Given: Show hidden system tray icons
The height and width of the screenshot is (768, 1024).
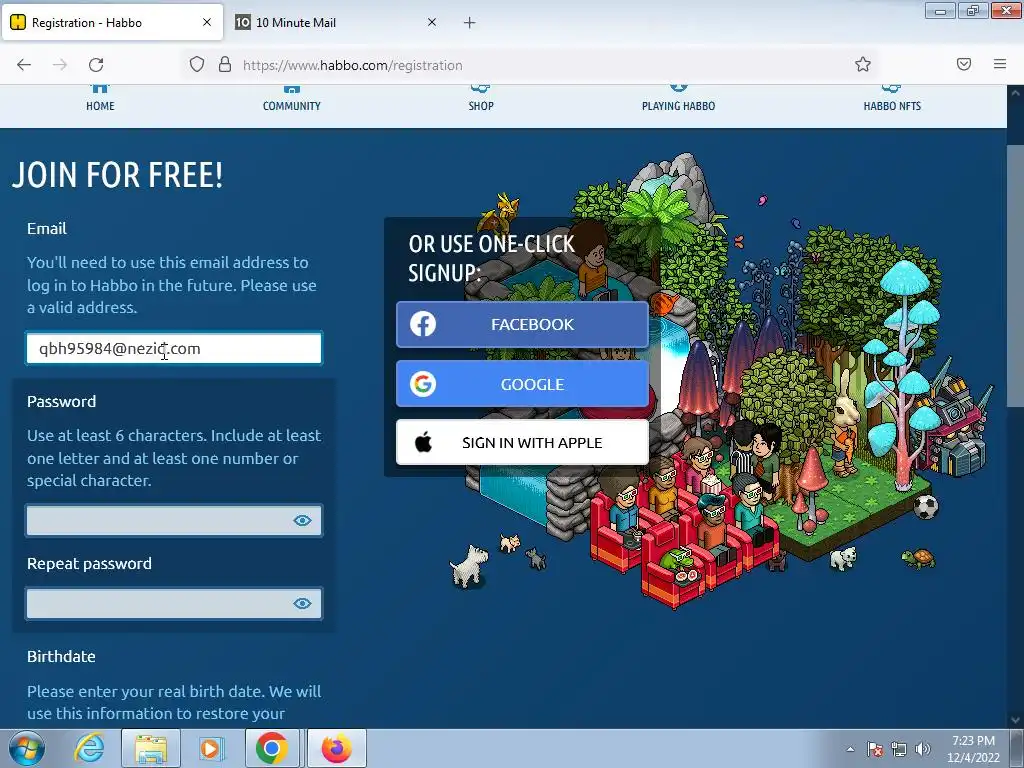Looking at the screenshot, I should [850, 749].
